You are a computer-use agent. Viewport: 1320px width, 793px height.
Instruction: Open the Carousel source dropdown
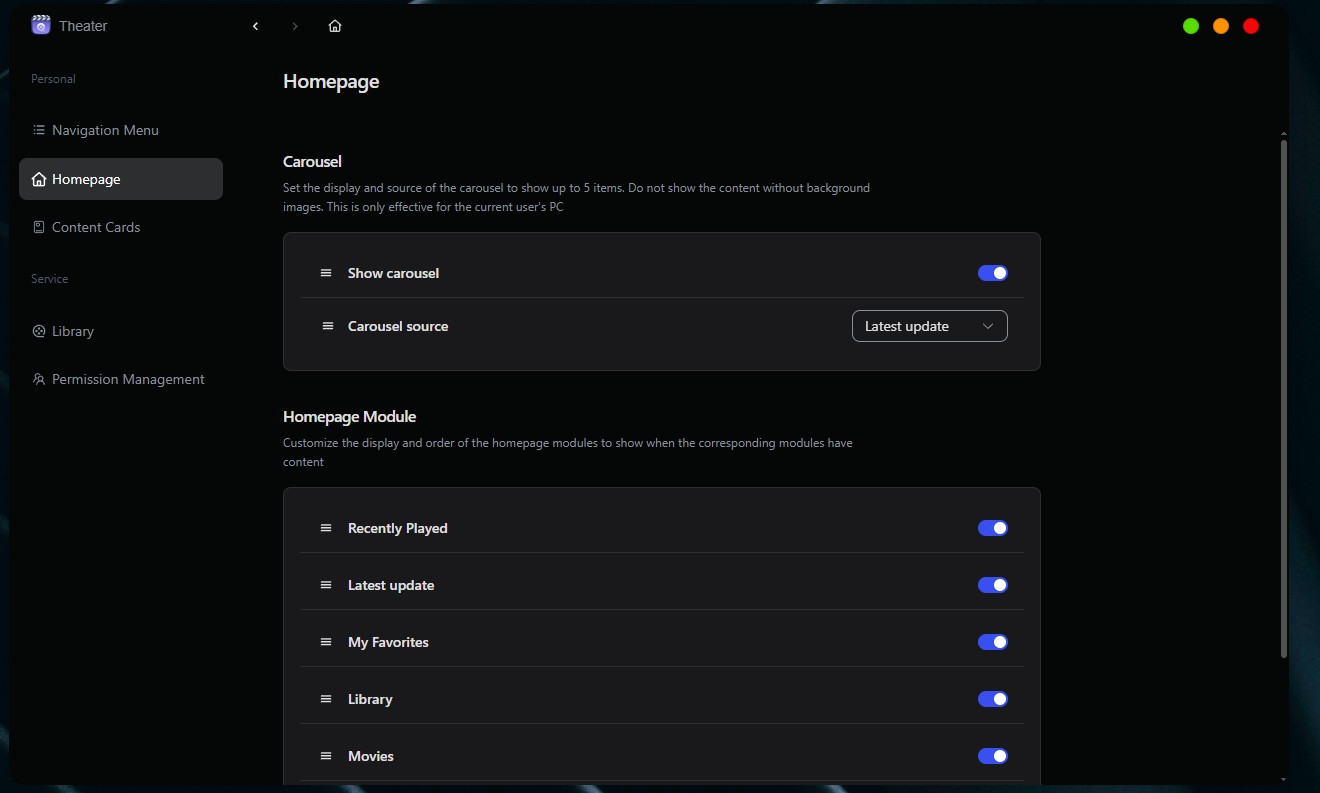(930, 326)
